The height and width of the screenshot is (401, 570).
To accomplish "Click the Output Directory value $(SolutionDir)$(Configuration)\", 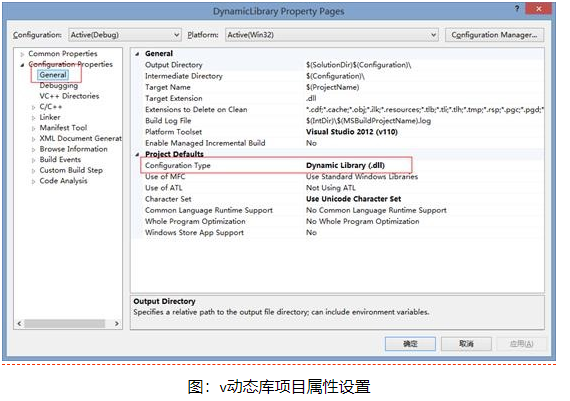I will (x=358, y=65).
